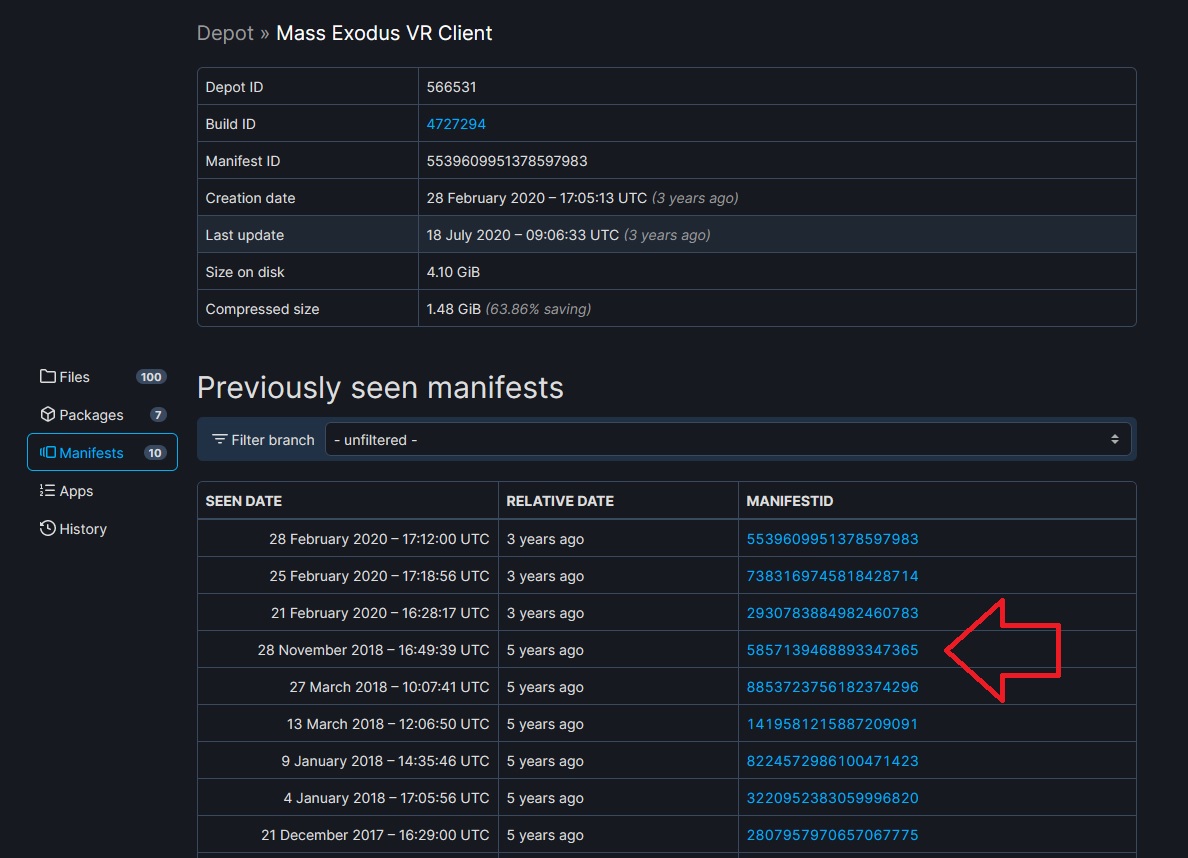
Task: Open the unfiltered branch dropdown
Action: click(727, 440)
